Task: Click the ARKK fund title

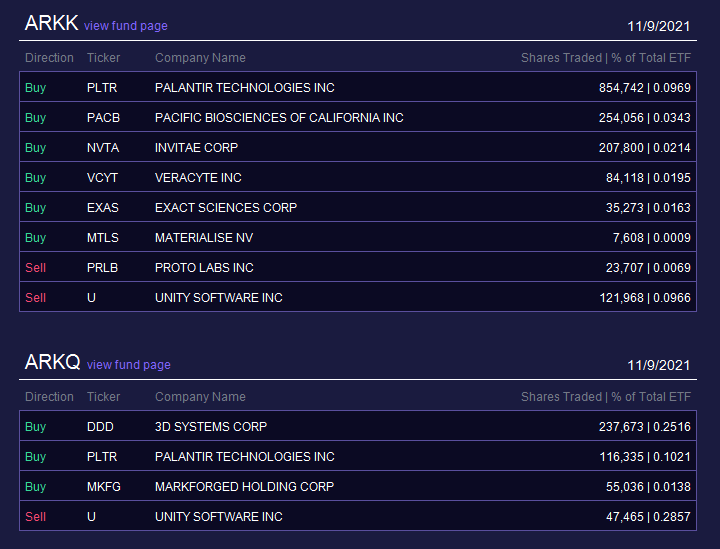Action: 51,23
